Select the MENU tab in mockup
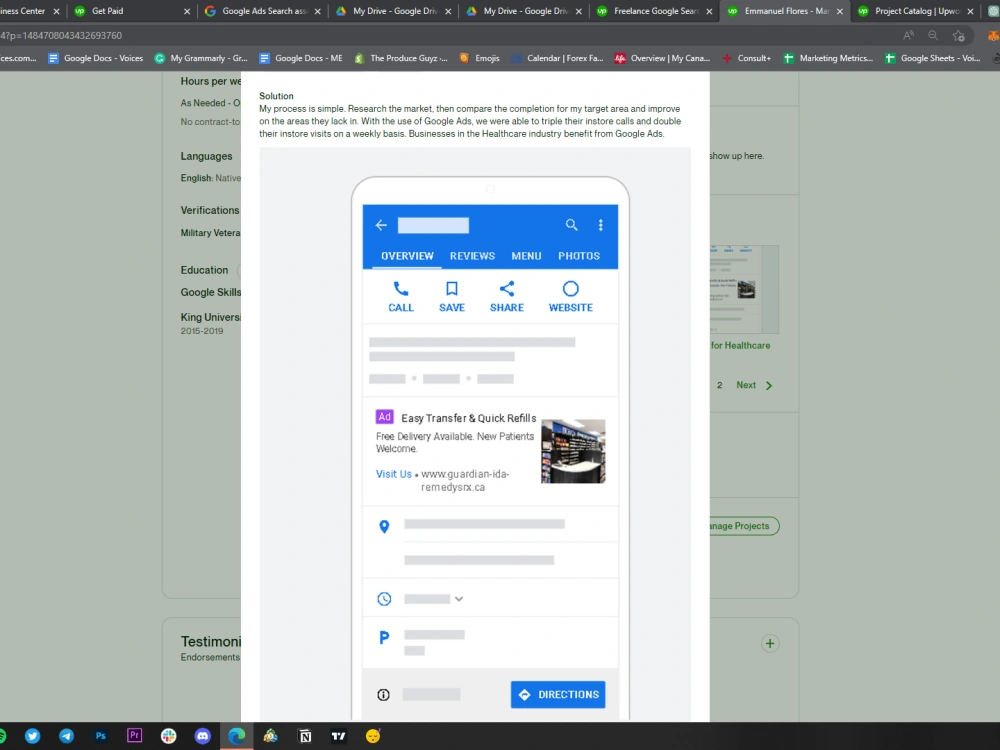The height and width of the screenshot is (750, 1000). pyautogui.click(x=526, y=256)
